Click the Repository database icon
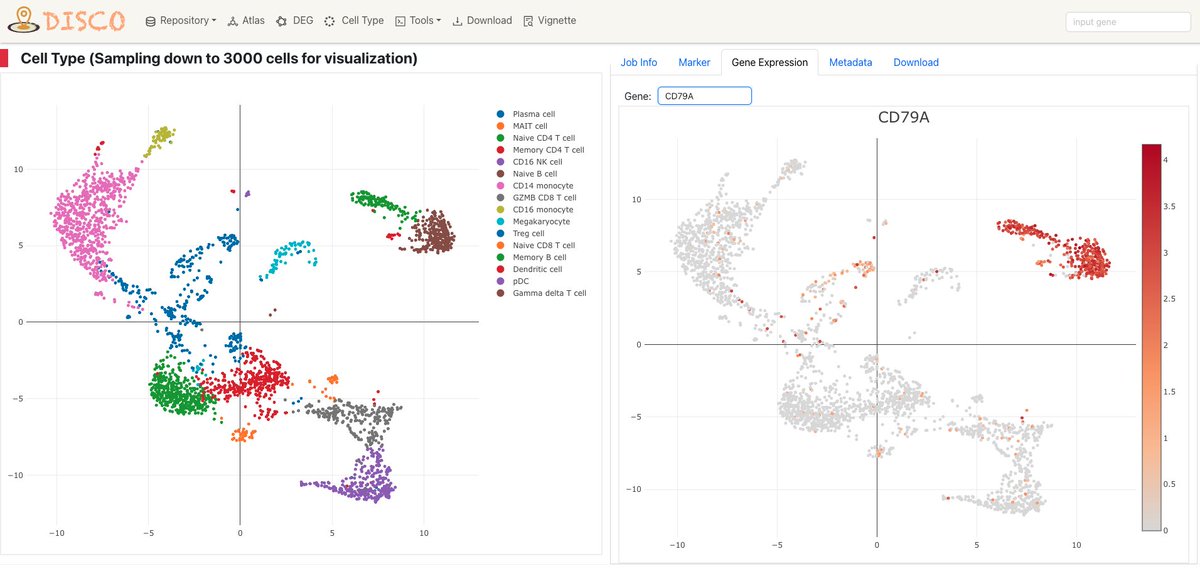Image resolution: width=1200 pixels, height=571 pixels. click(151, 21)
